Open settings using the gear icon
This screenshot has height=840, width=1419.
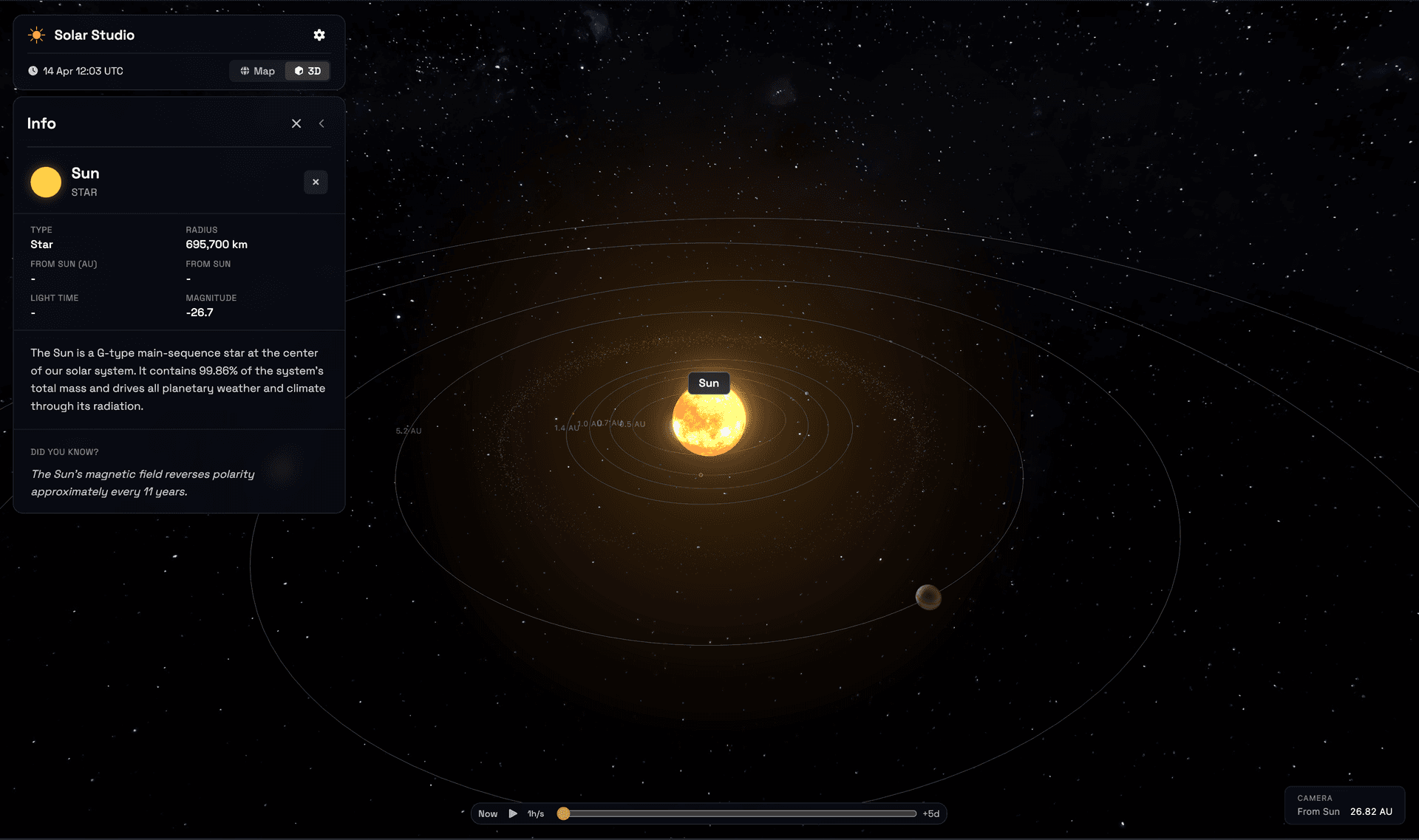pyautogui.click(x=319, y=35)
